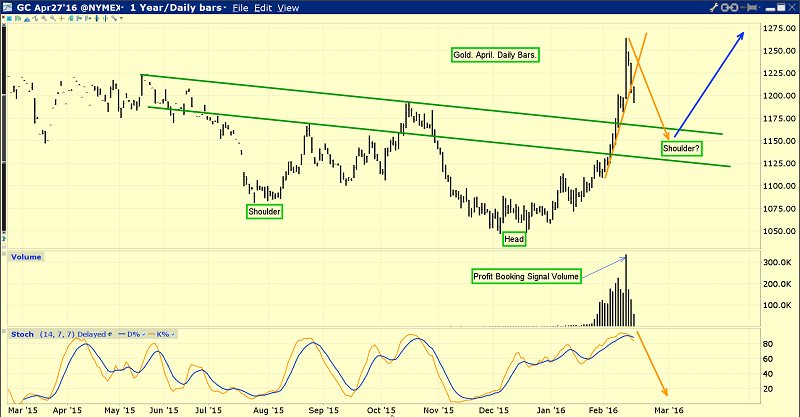
Task: Click the Volume panel label
Action: (x=26, y=257)
